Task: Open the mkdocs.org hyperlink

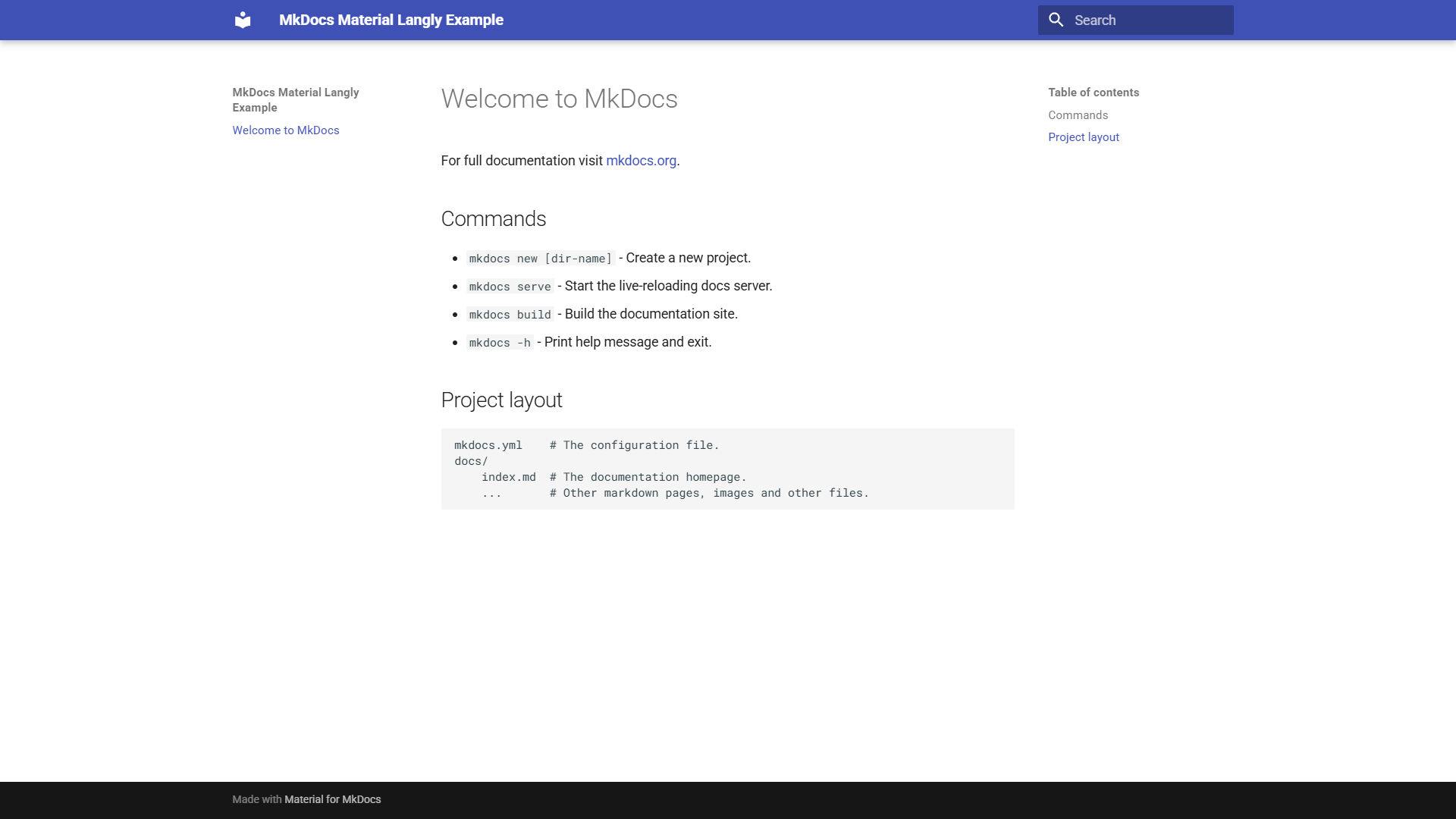Action: 641,161
